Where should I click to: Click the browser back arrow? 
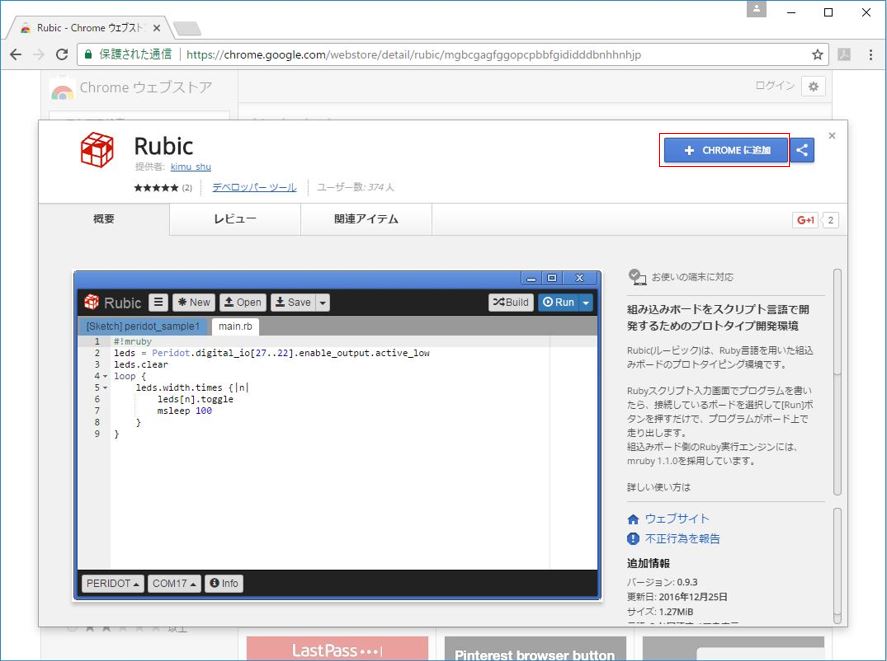click(x=16, y=54)
